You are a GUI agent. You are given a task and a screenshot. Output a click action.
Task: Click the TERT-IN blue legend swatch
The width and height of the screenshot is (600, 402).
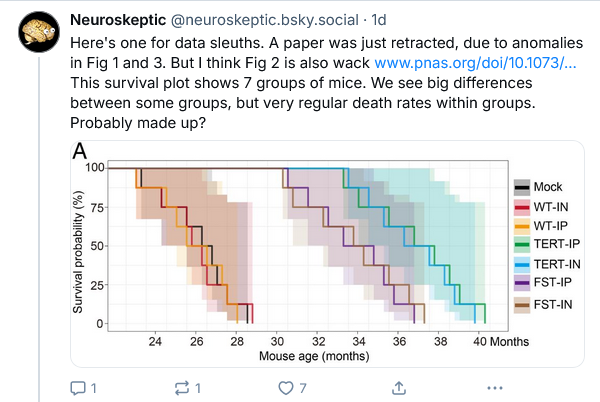[521, 264]
